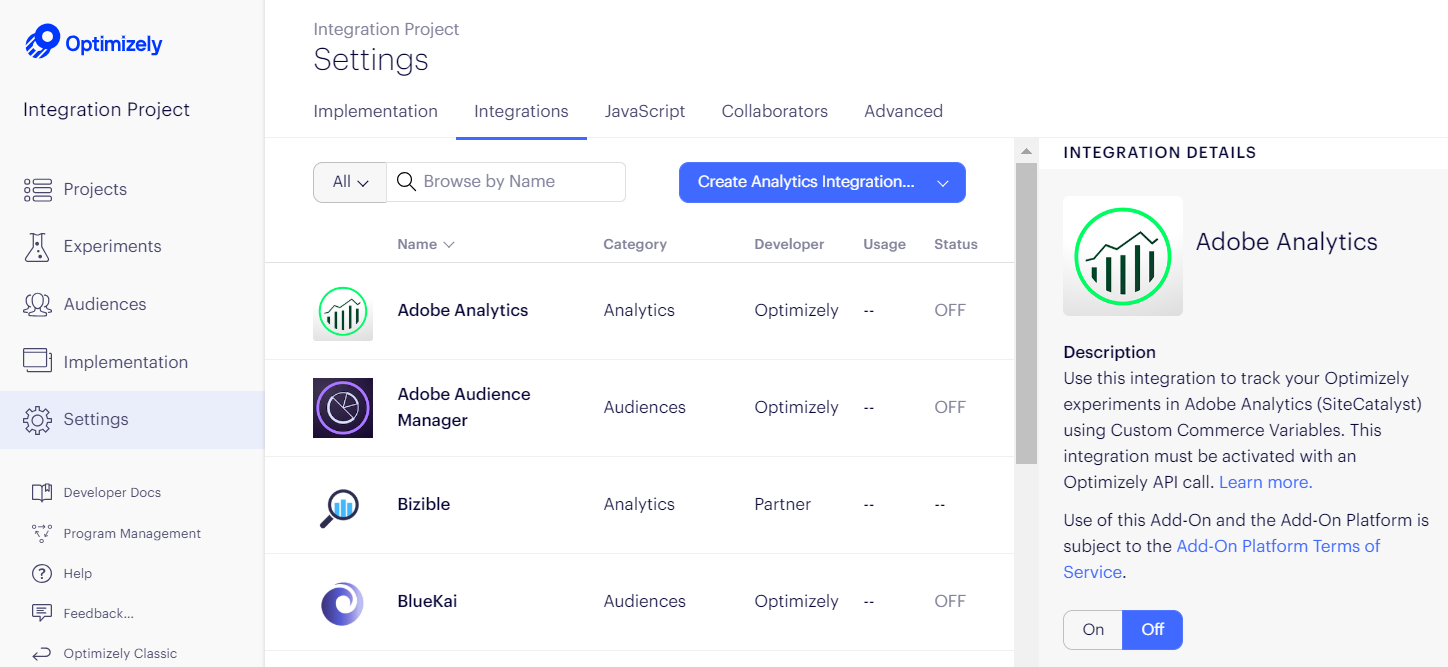Viewport: 1448px width, 667px height.
Task: Click the integrations list scrollbar thumb
Action: click(x=1026, y=313)
